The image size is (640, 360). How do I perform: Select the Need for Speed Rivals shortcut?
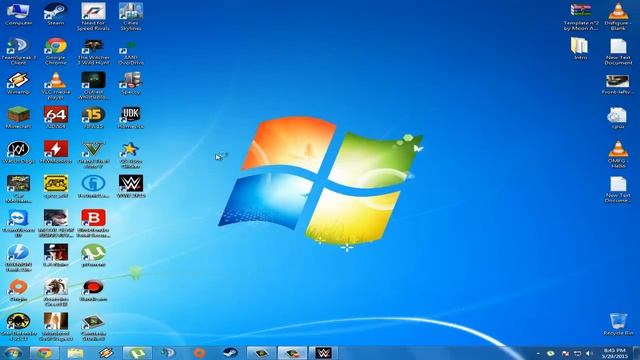93,17
